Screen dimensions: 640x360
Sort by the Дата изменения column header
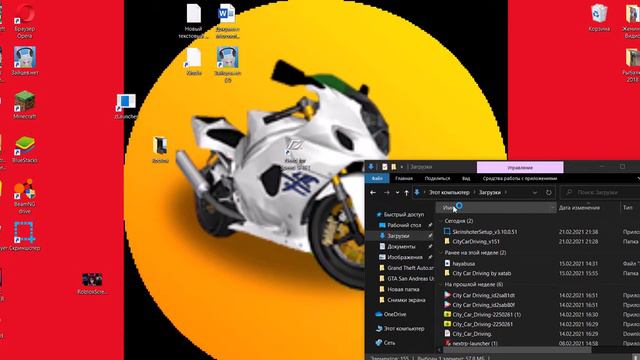click(x=580, y=208)
